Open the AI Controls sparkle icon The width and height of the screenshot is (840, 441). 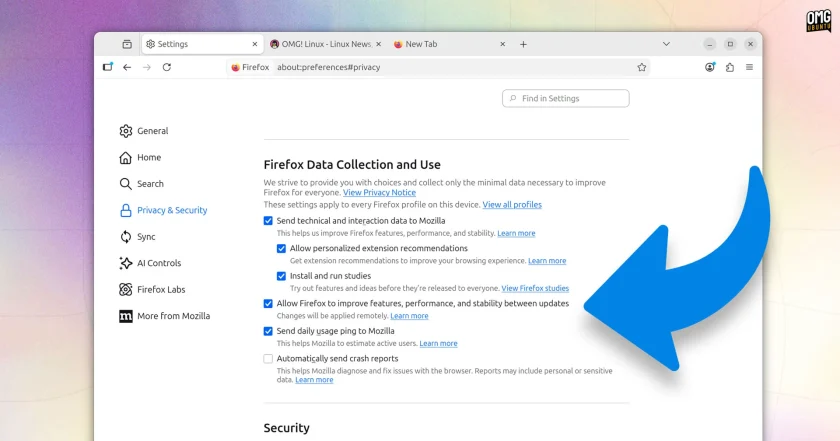pos(125,263)
